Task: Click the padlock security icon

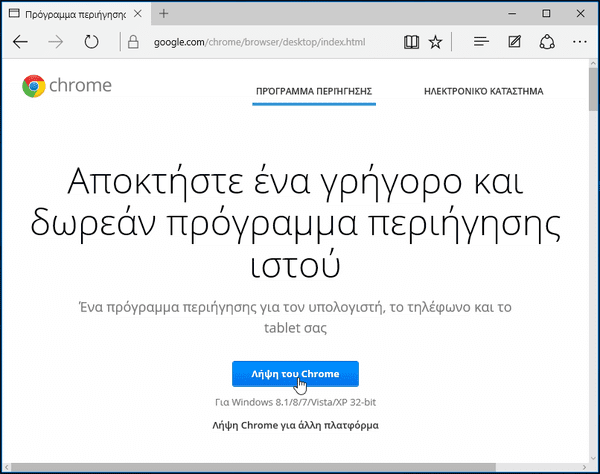Action: (x=133, y=42)
